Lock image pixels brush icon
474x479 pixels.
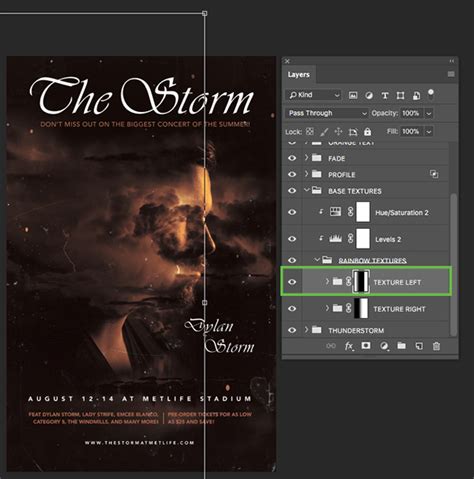pyautogui.click(x=324, y=132)
